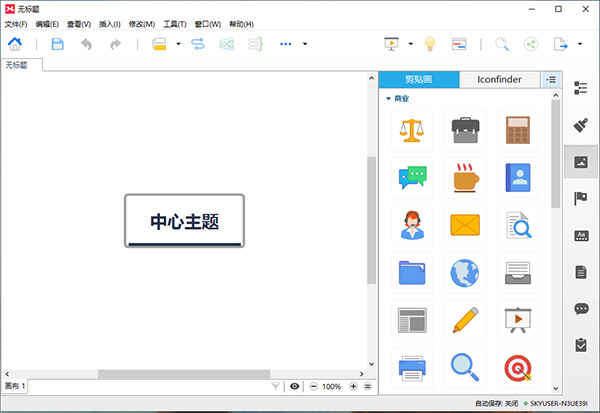Open the Format panel with the paintbrush icon

(580, 125)
